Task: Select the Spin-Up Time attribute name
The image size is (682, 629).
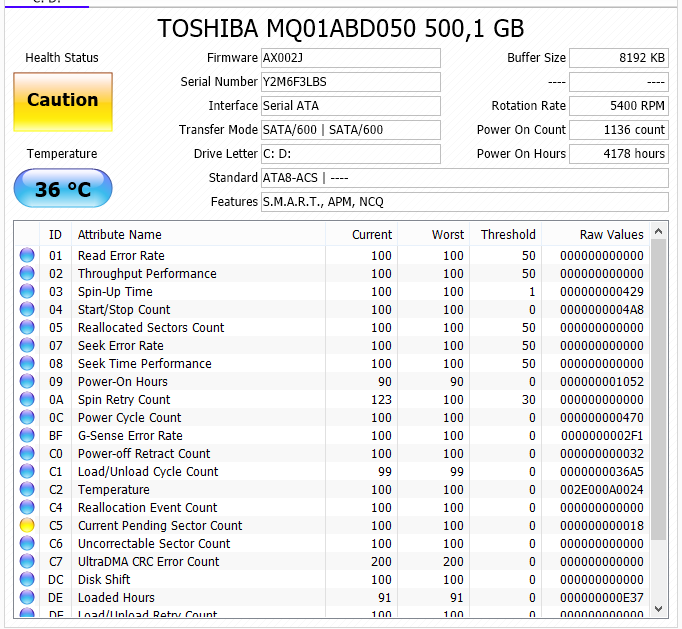Action: [x=115, y=291]
